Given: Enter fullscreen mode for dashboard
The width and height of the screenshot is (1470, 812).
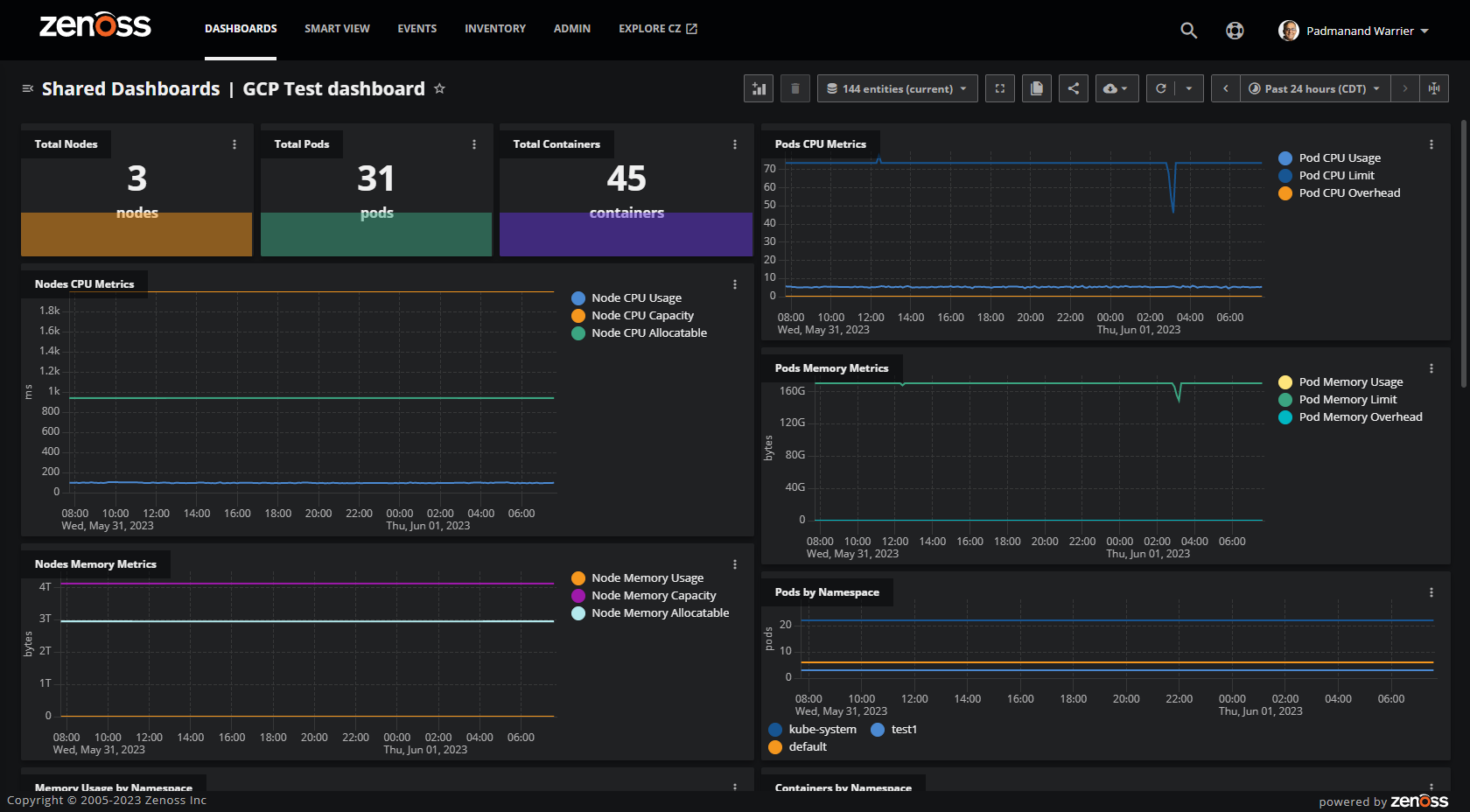Looking at the screenshot, I should click(x=1000, y=88).
